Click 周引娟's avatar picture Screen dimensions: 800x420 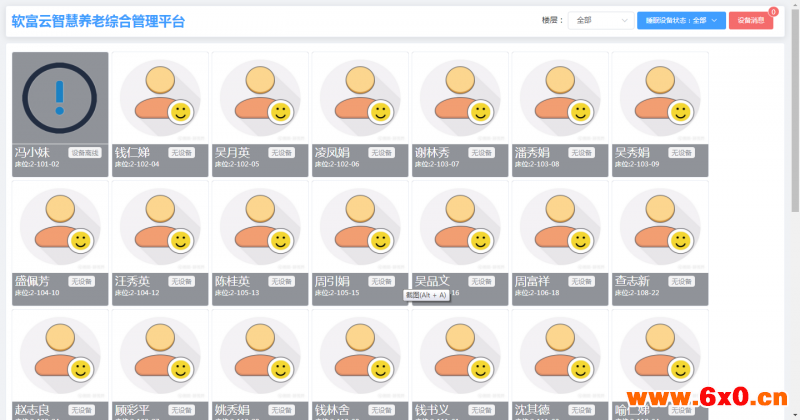360,227
